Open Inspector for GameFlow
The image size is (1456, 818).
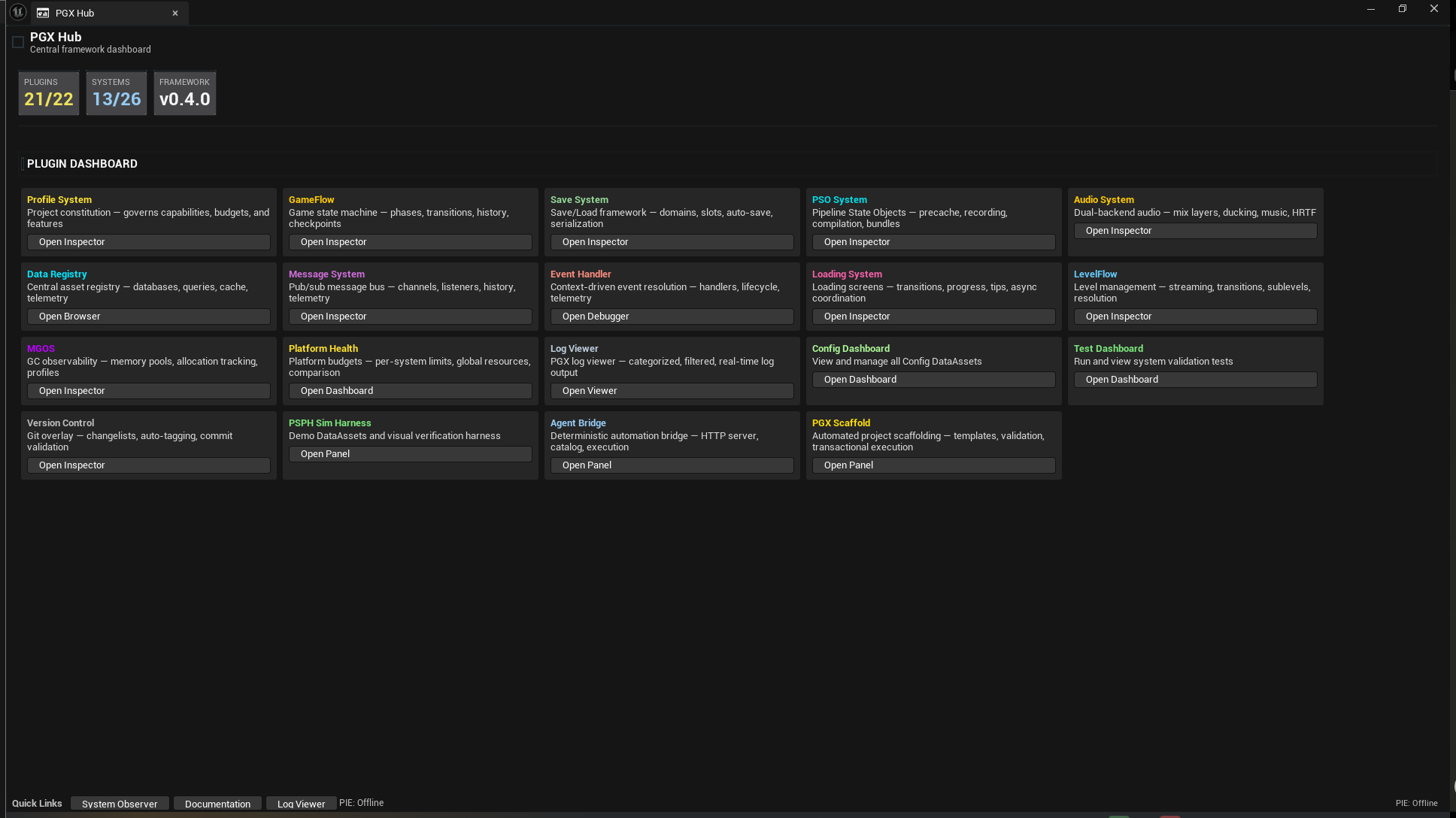[x=410, y=241]
